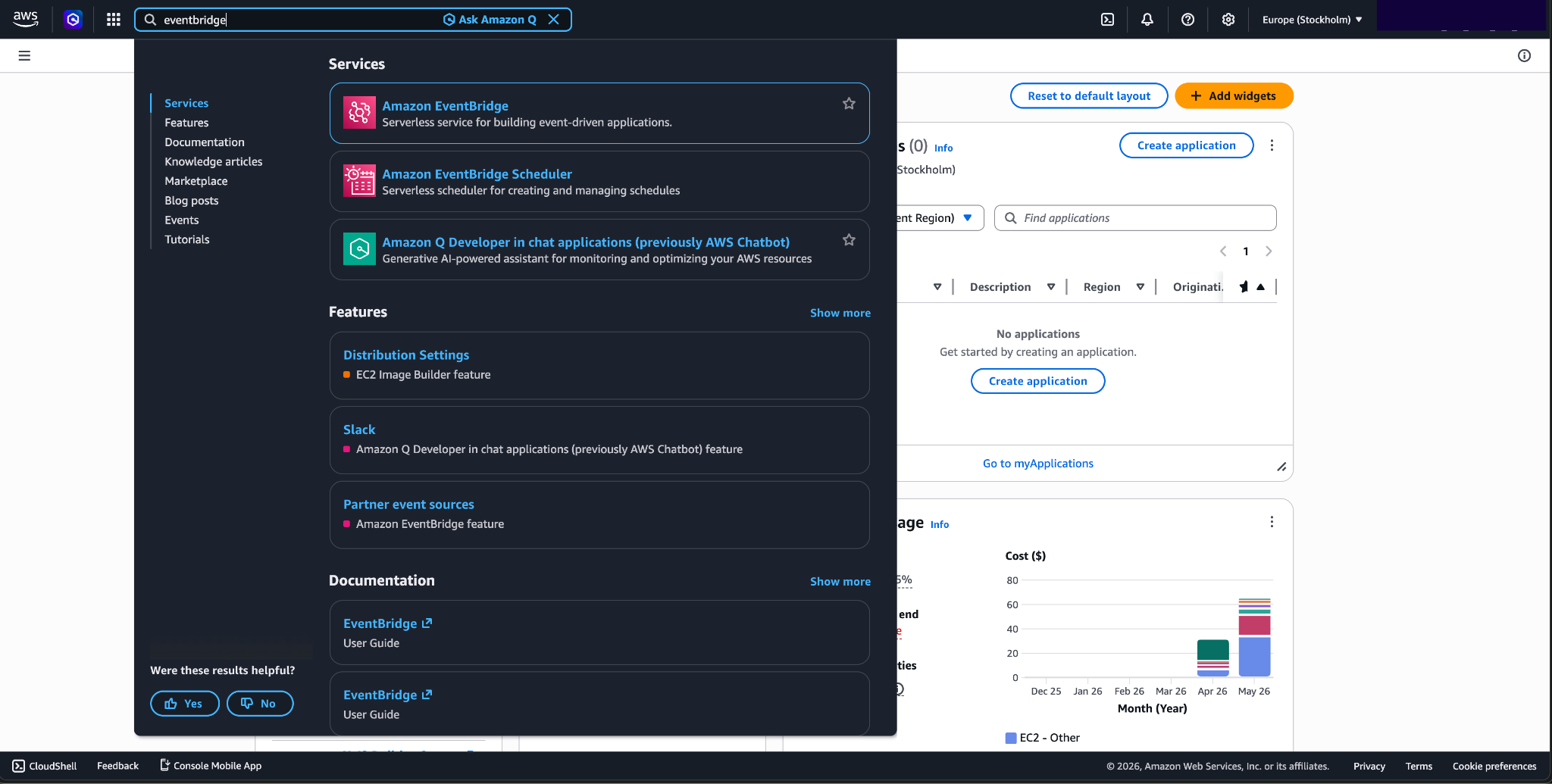Clear the search with the X icon
This screenshot has height=784, width=1552.
[554, 20]
